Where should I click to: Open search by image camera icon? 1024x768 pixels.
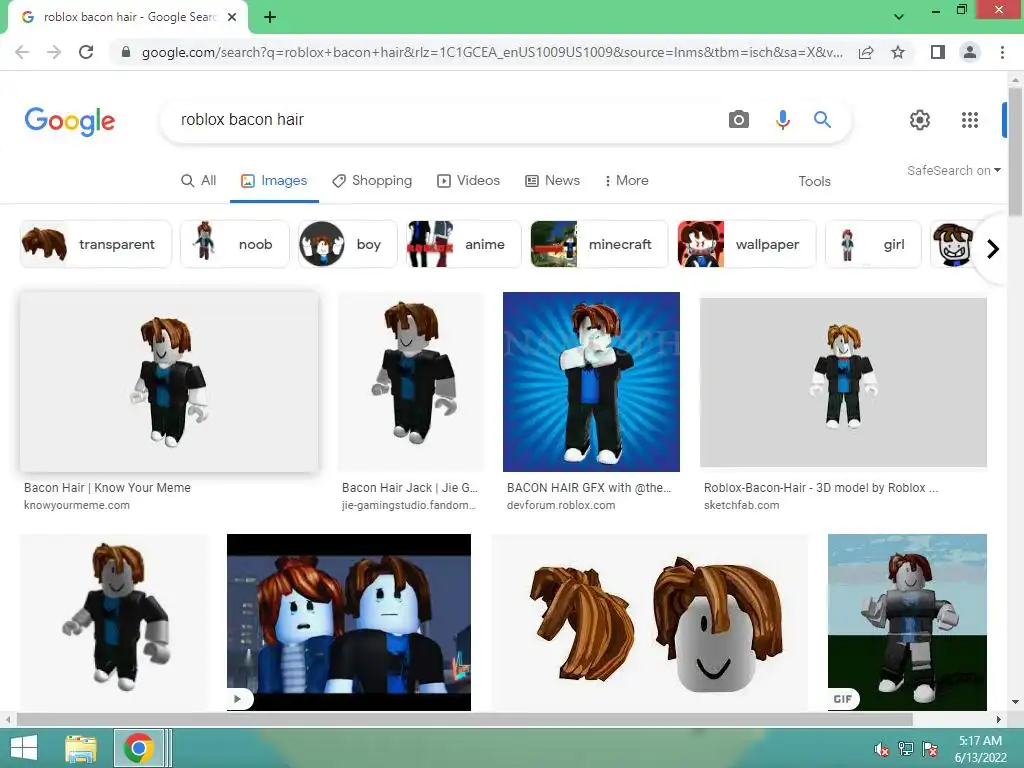739,120
